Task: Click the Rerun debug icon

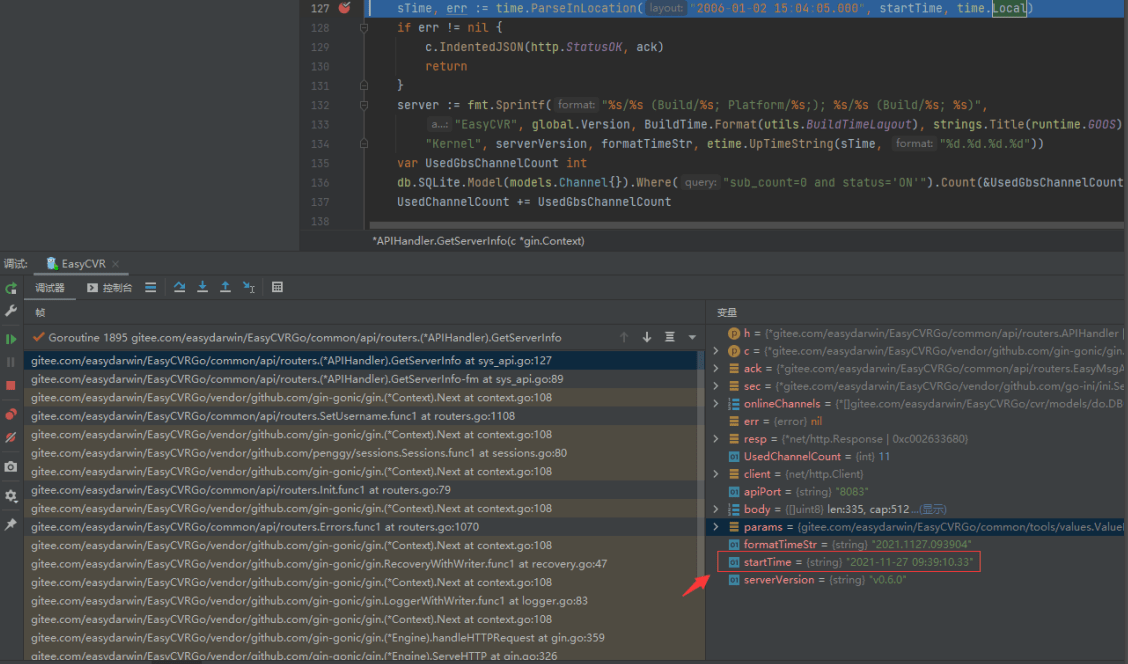Action: click(x=11, y=288)
